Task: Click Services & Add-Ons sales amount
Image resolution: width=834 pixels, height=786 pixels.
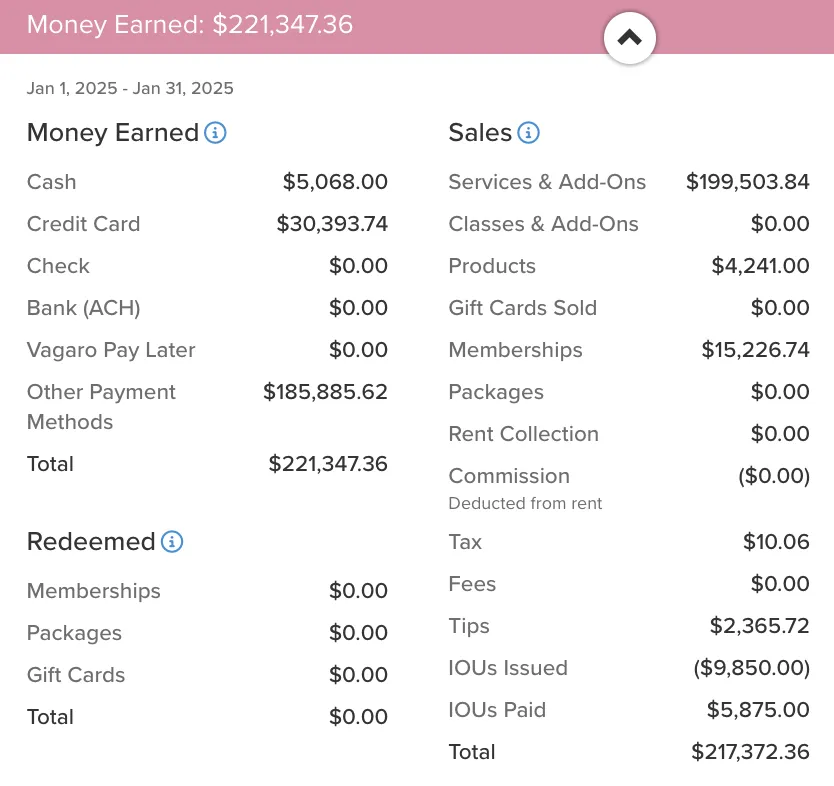Action: point(747,182)
